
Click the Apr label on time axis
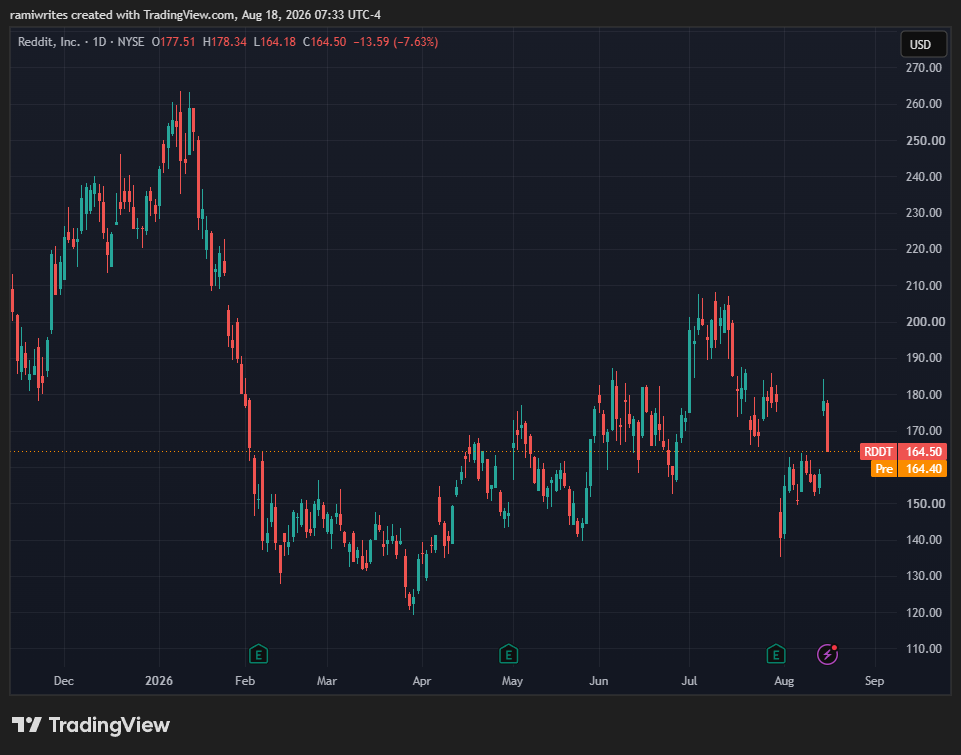tap(422, 681)
